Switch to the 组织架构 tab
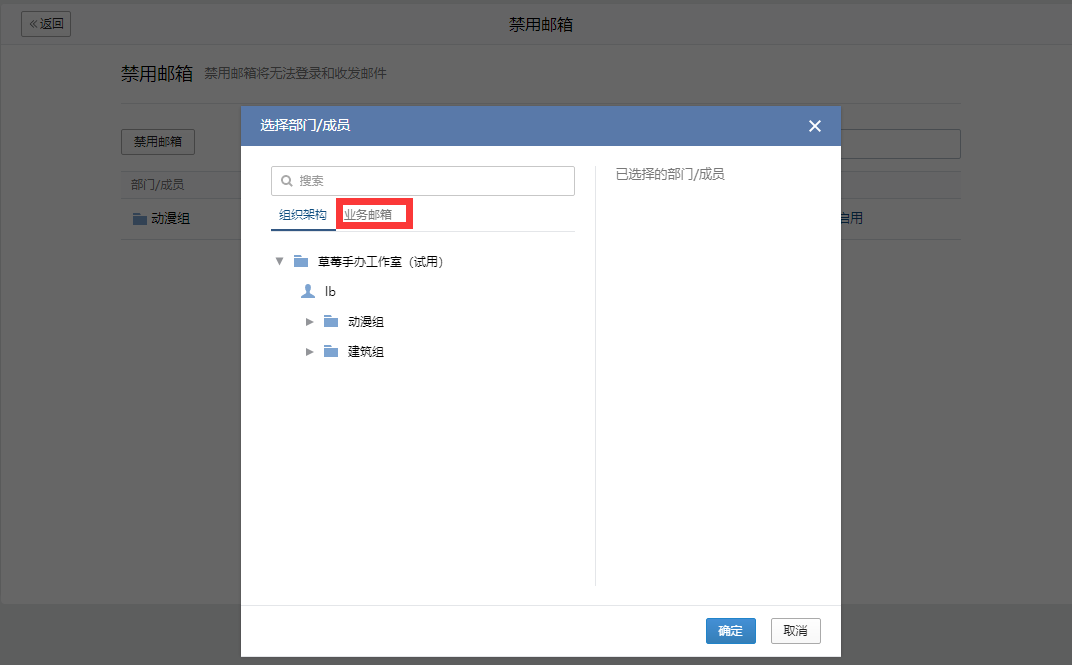Image resolution: width=1072 pixels, height=665 pixels. point(302,215)
